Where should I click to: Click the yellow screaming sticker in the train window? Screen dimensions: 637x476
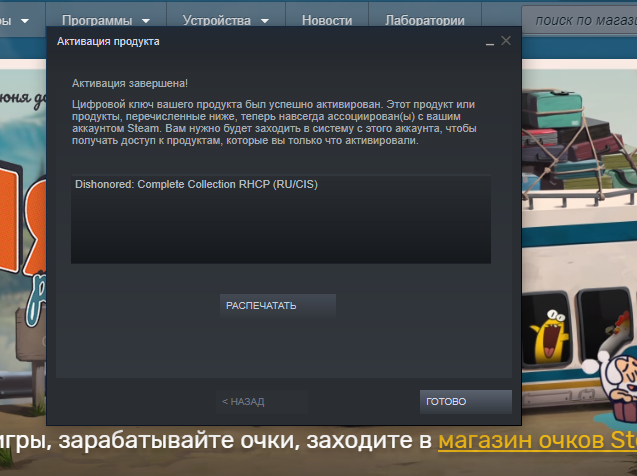(x=549, y=338)
